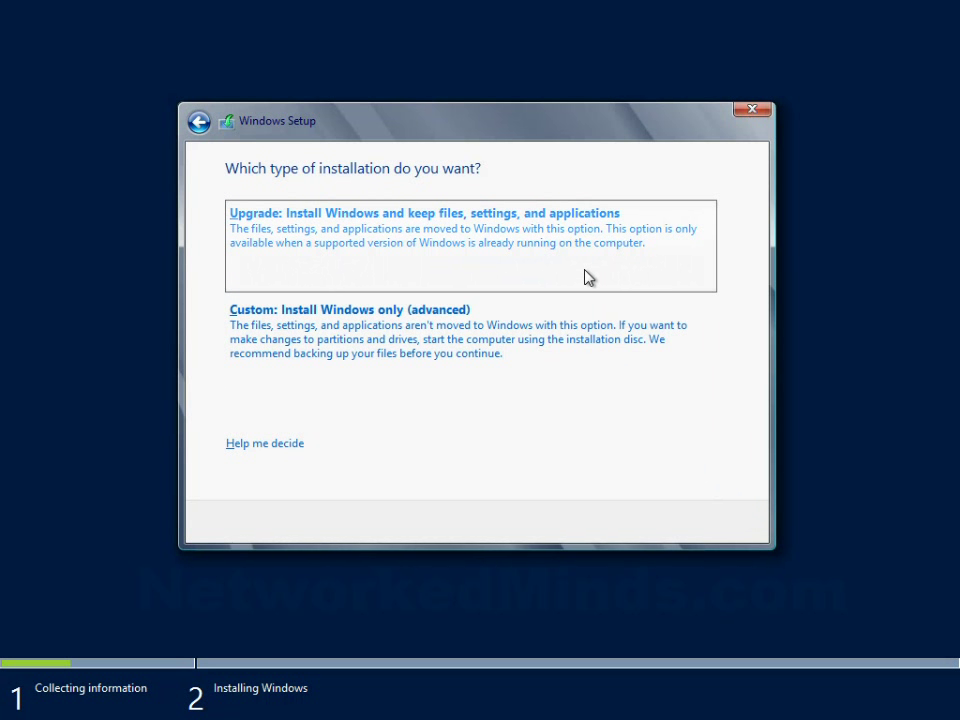960x720 pixels.
Task: Click the Custom option description paragraph
Action: click(458, 339)
